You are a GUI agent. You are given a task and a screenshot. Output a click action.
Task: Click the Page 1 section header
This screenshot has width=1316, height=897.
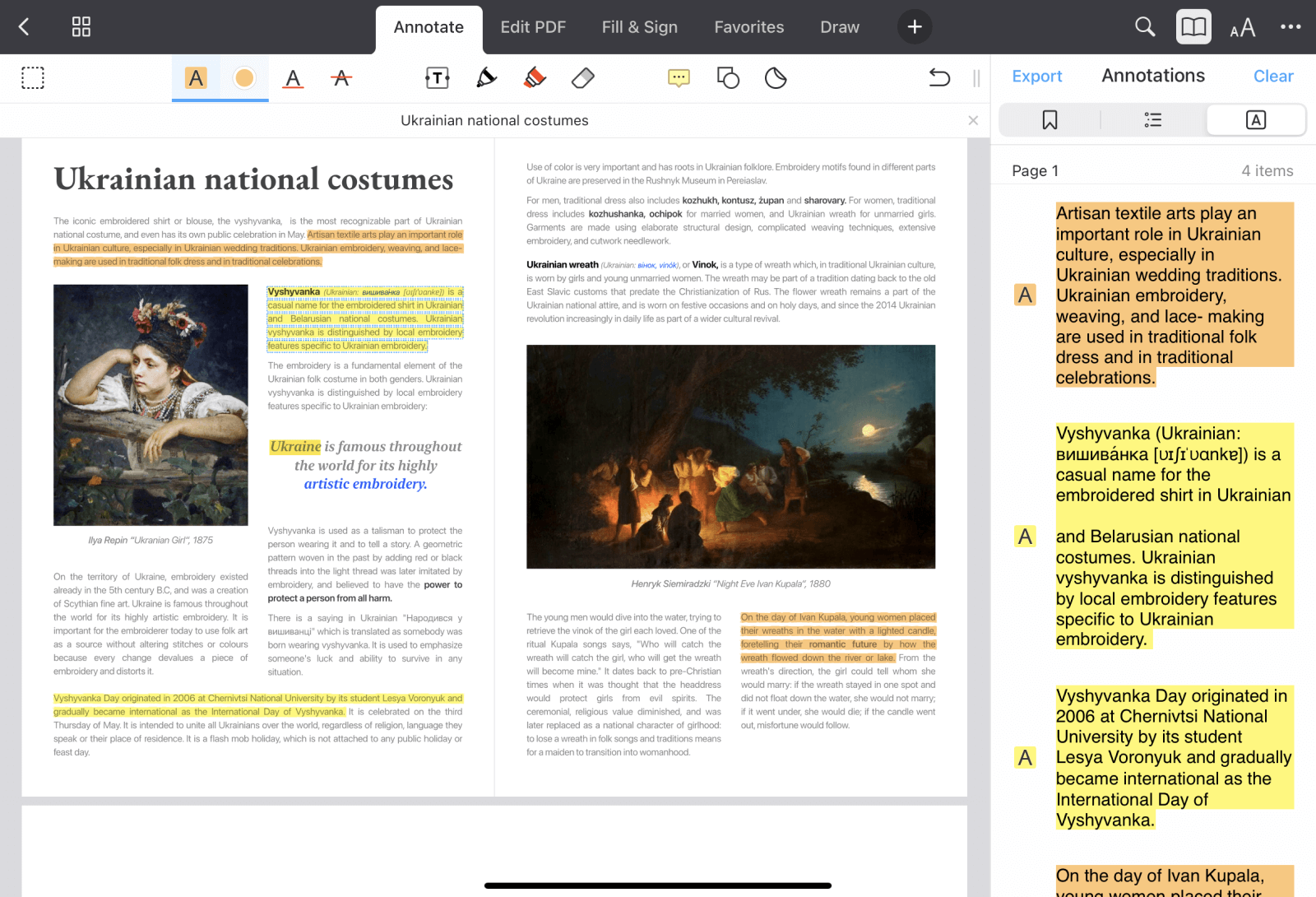[x=1035, y=171]
